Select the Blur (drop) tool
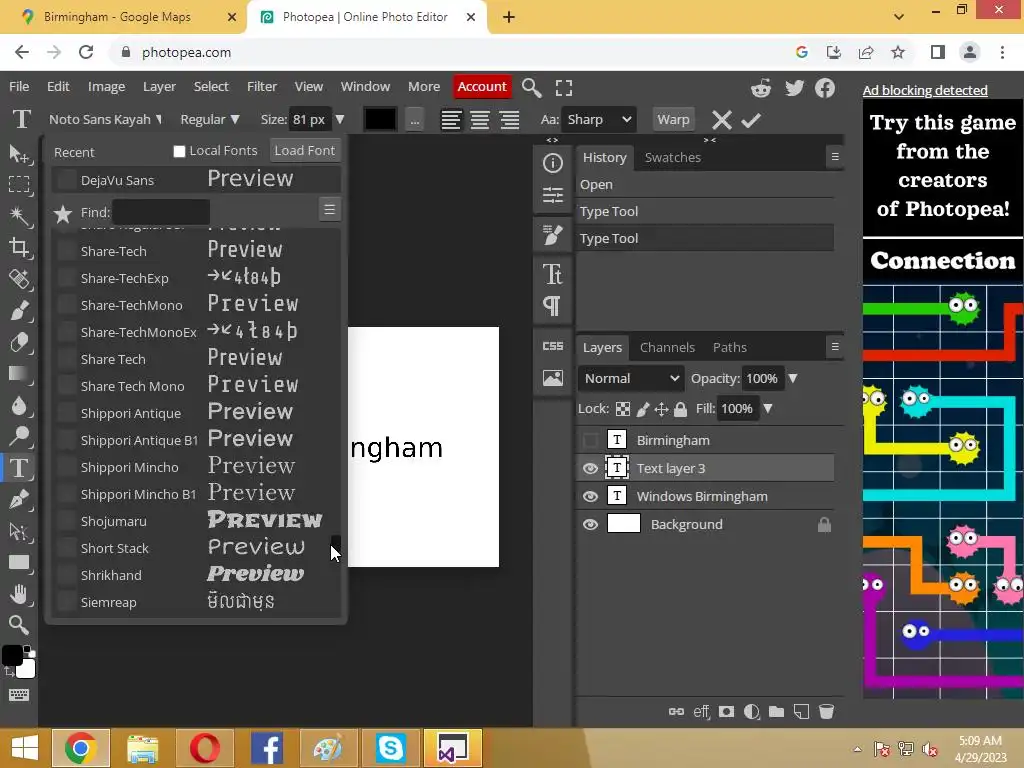This screenshot has width=1024, height=768. pyautogui.click(x=19, y=405)
